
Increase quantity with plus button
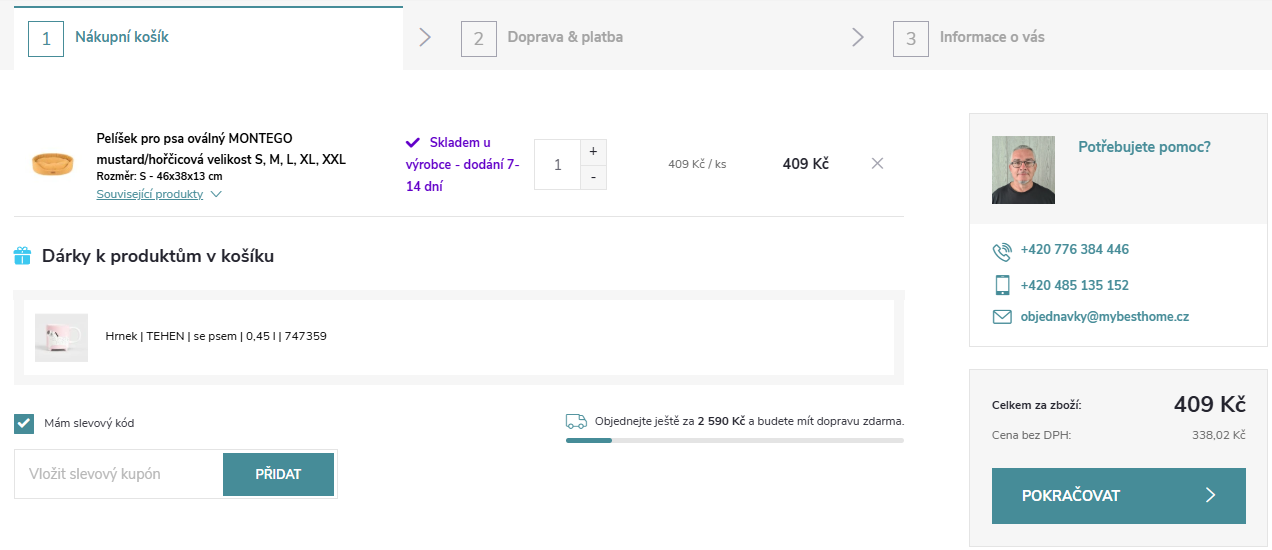(593, 151)
